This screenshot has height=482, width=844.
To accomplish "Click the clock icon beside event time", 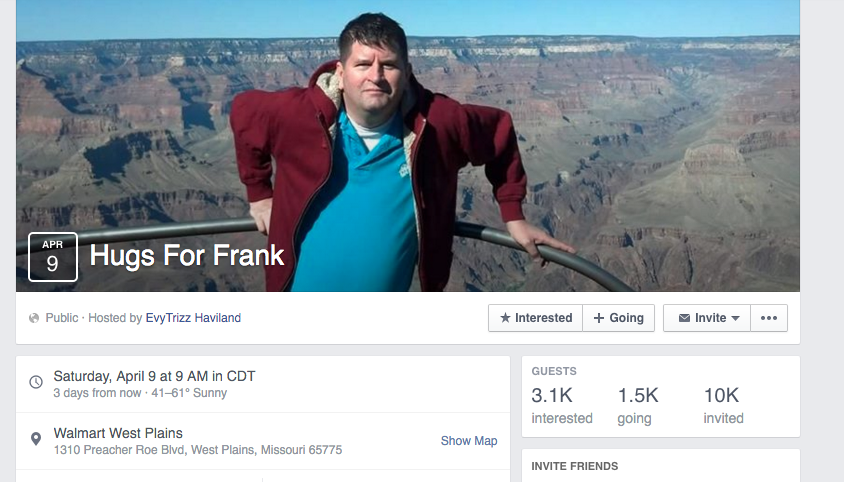I will click(36, 382).
